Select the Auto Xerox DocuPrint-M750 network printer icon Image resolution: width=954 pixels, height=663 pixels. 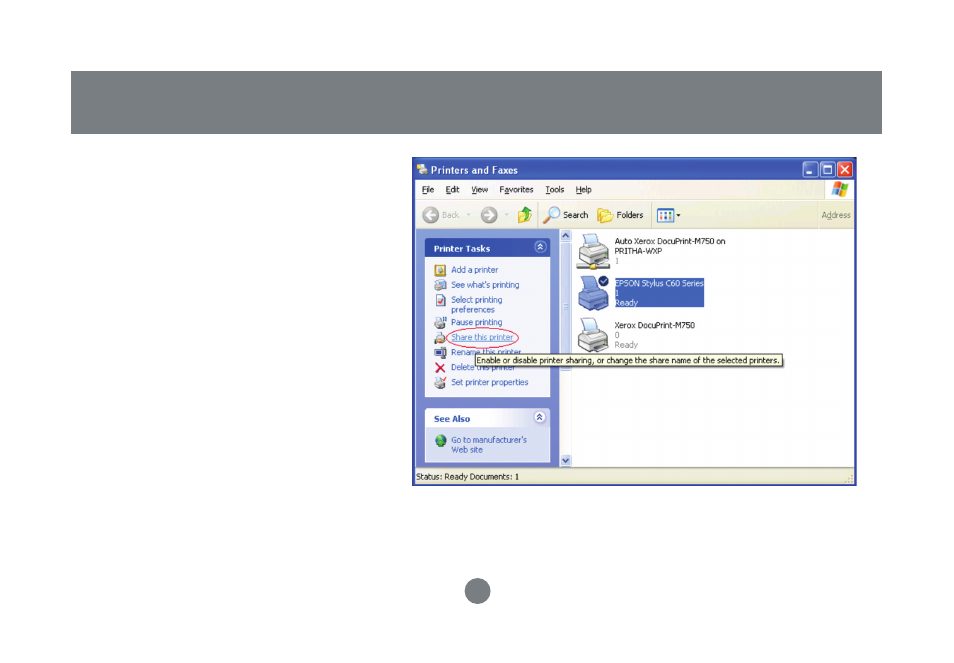593,251
